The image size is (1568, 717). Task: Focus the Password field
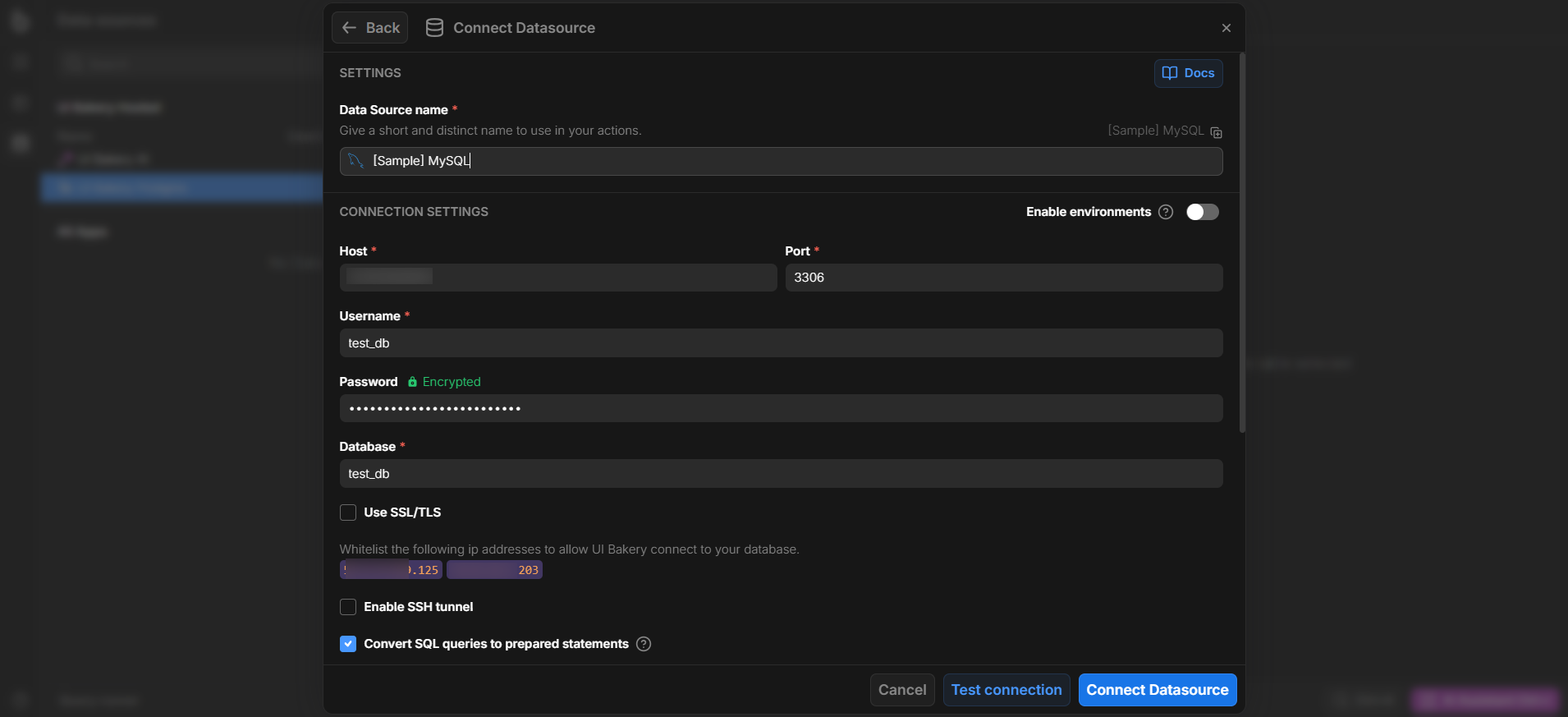(781, 408)
